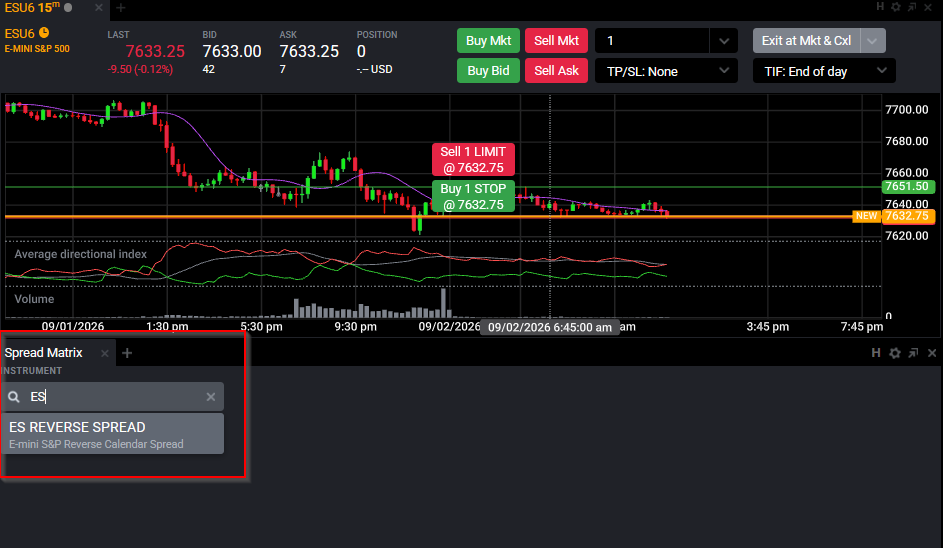Open the order quantity dropdown arrow
Image resolution: width=943 pixels, height=548 pixels.
tap(724, 41)
